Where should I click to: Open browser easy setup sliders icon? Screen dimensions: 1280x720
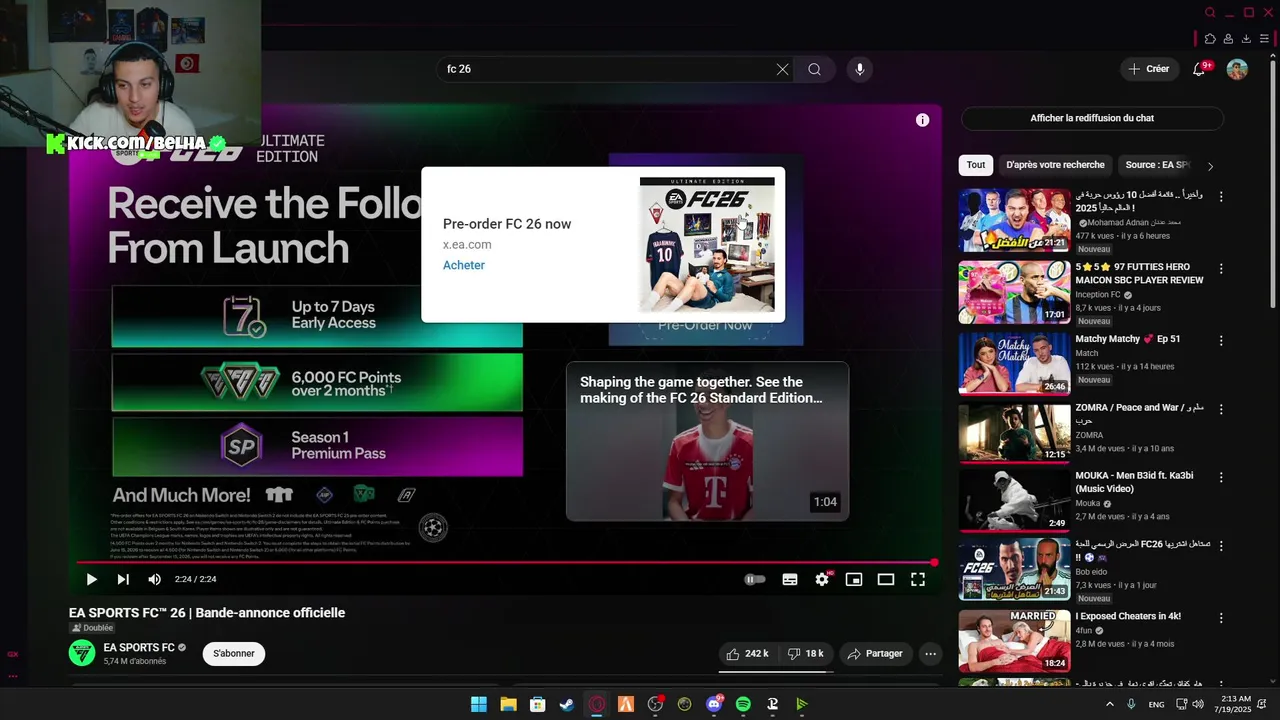point(1264,39)
